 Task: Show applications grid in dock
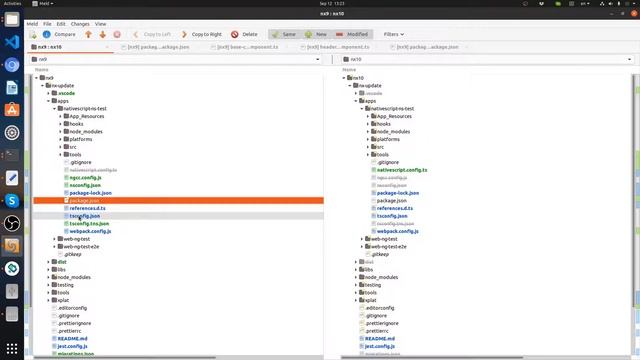coord(12,349)
